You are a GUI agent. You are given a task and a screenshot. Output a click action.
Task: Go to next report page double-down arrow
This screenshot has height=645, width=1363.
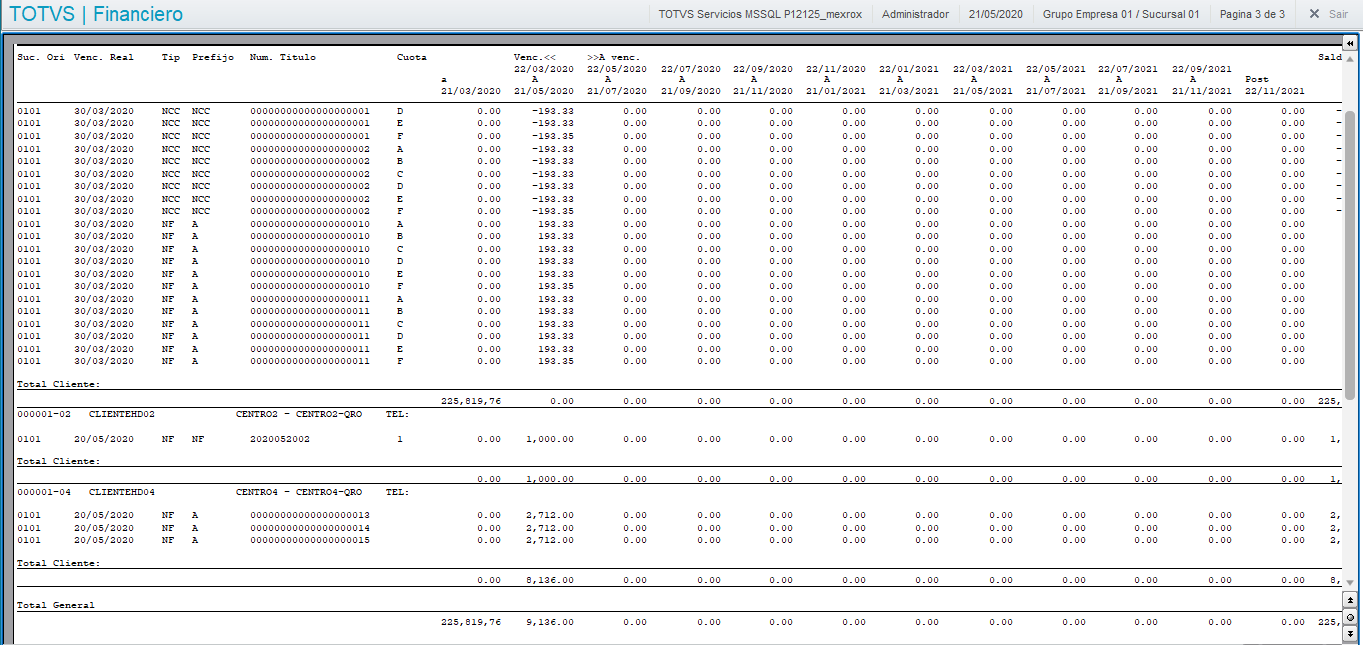1350,632
